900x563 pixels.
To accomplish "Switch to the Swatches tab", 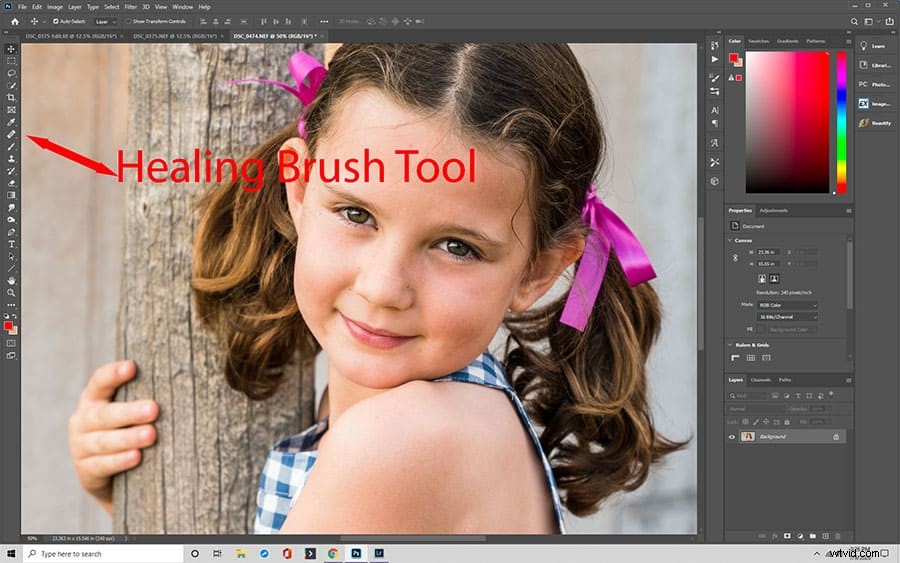I will pos(758,41).
